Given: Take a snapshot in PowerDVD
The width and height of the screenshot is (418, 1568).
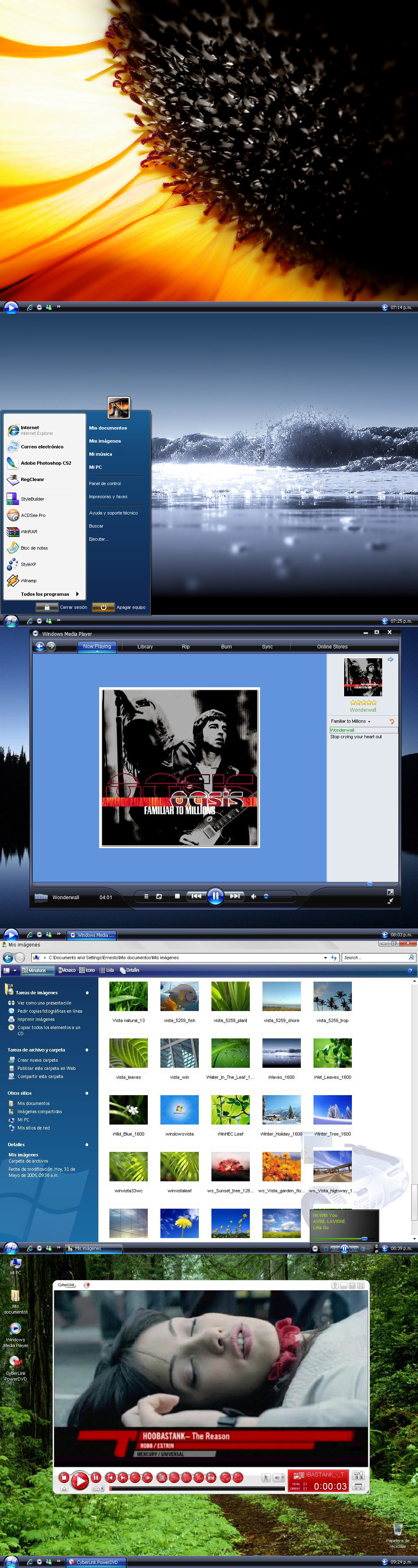Looking at the screenshot, I should 211,1477.
